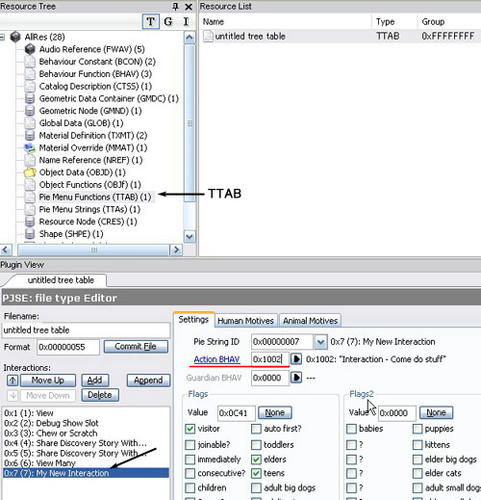Viewport: 481px width, 500px height.
Task: Switch to the Settings tab
Action: (x=194, y=320)
